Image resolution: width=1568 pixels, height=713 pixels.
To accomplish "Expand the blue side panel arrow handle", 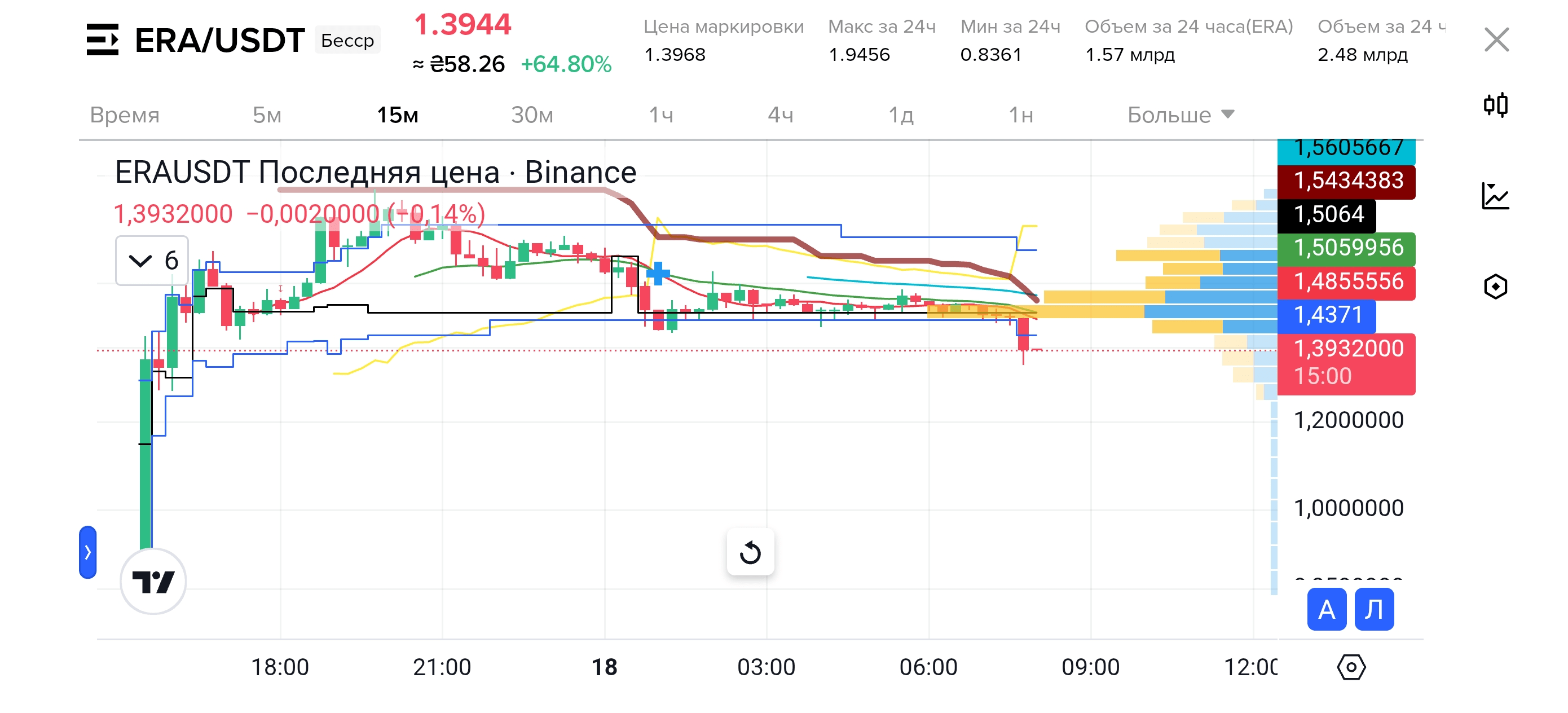I will click(87, 552).
